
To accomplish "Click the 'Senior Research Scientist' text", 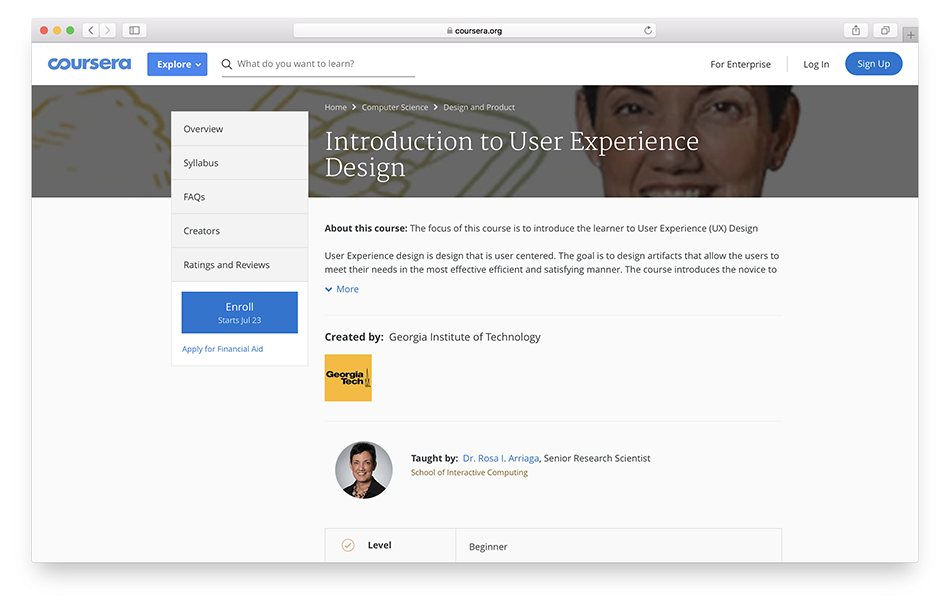I will point(597,458).
